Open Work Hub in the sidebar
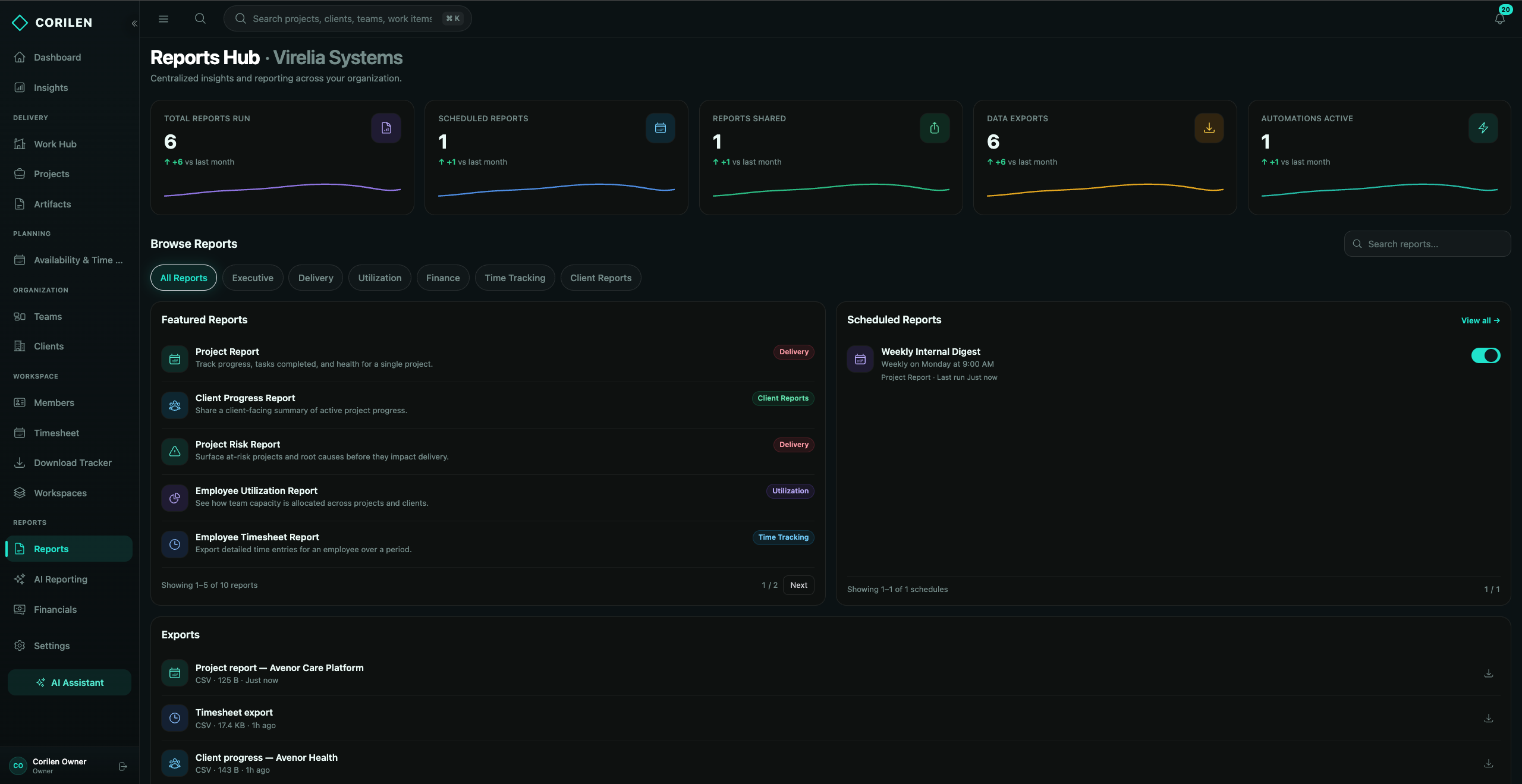Viewport: 1522px width, 784px height. point(69,144)
